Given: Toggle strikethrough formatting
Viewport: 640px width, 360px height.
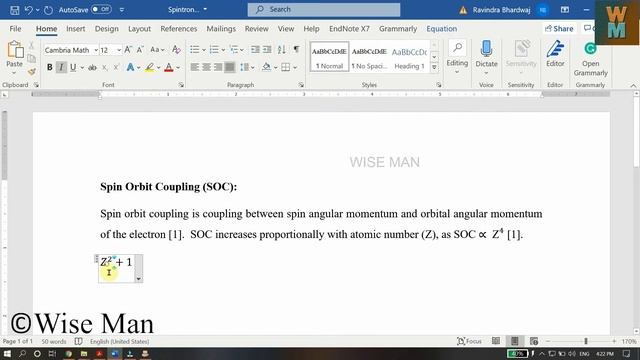Looking at the screenshot, I should point(92,67).
